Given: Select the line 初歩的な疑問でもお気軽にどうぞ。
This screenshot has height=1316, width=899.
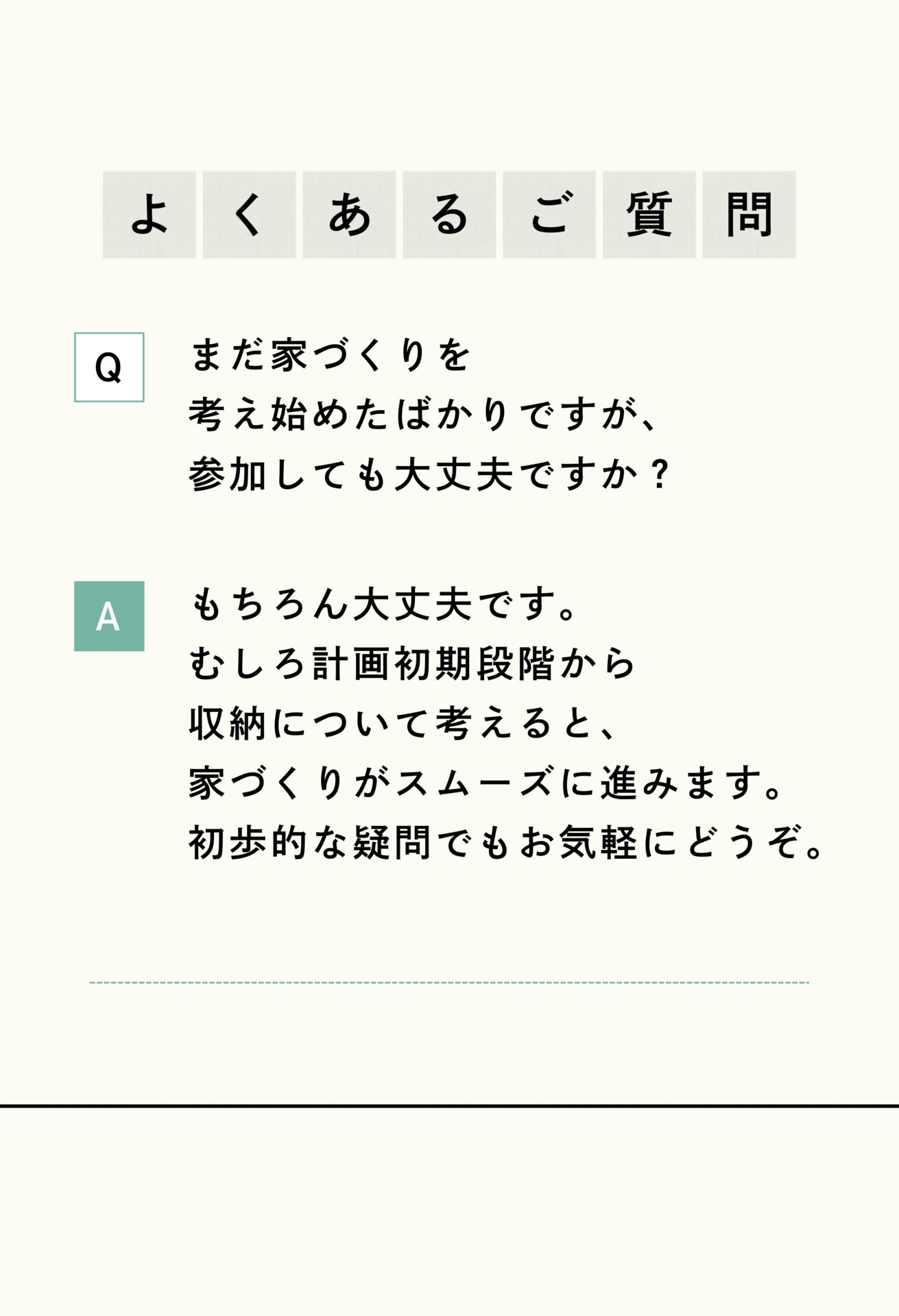Looking at the screenshot, I should 507,842.
